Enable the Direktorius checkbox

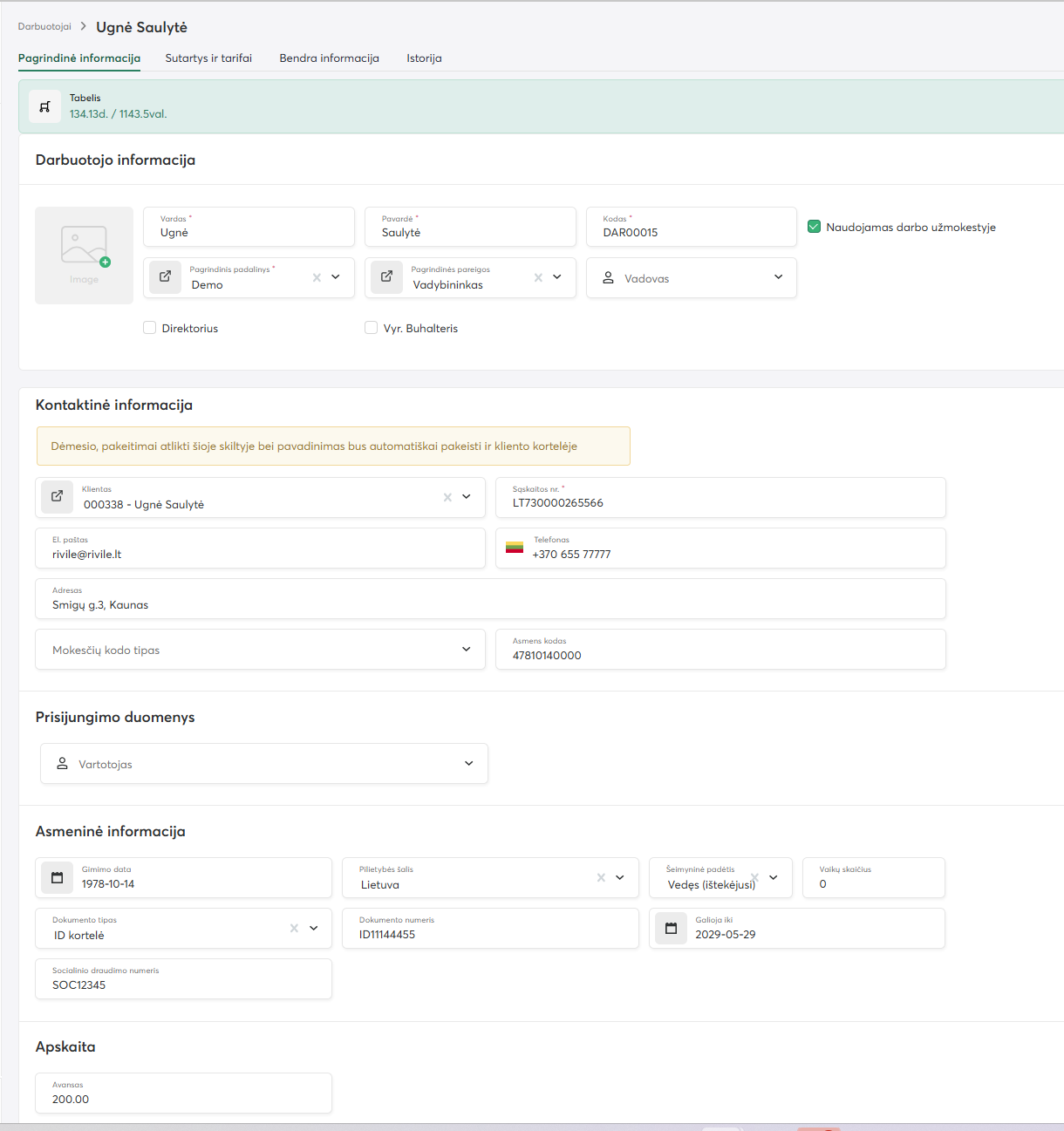[x=150, y=328]
